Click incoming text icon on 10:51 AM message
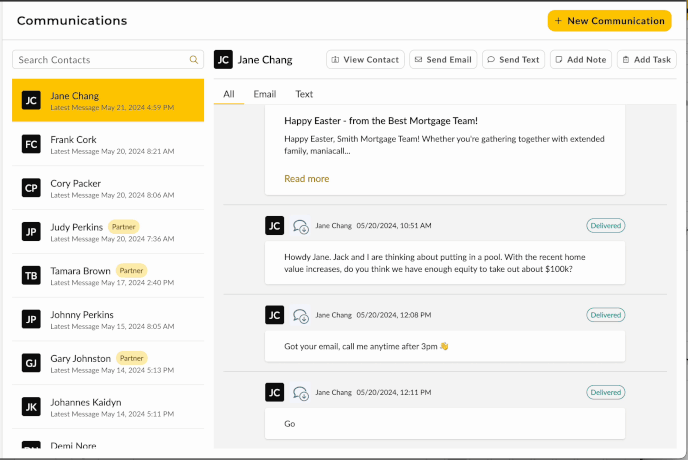Screen dimensions: 688x460 pos(301,226)
